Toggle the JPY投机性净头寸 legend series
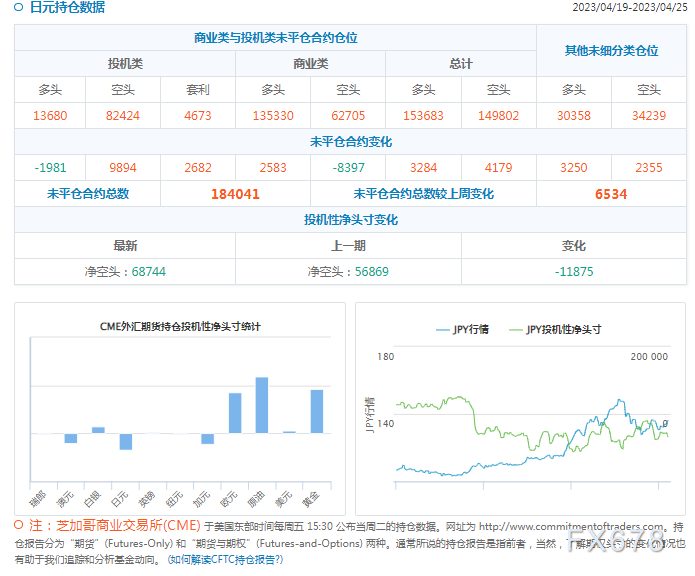Viewport: 695px width, 576px height. click(x=555, y=329)
